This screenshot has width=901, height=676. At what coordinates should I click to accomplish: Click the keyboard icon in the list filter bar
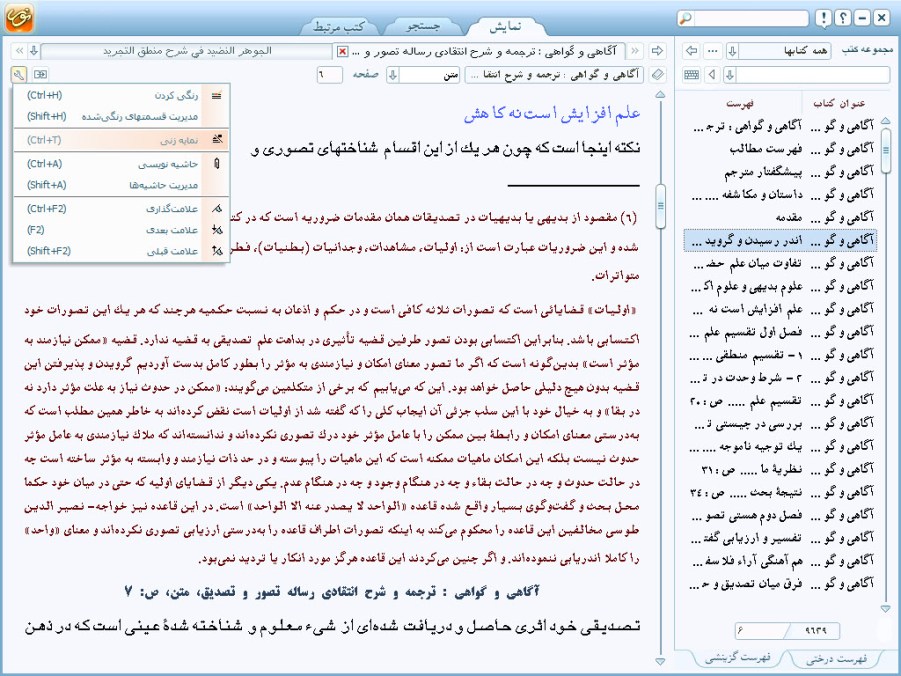pyautogui.click(x=692, y=75)
